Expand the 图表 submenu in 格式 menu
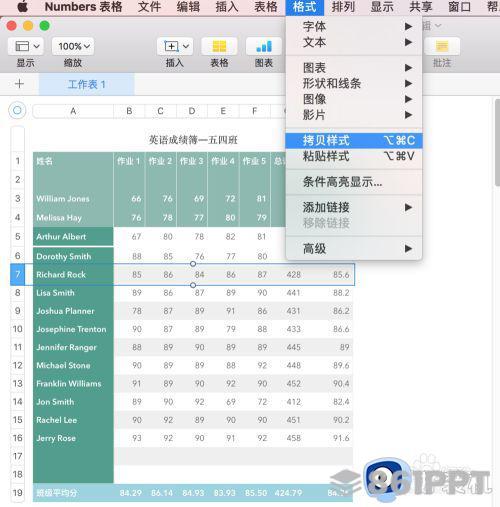The width and height of the screenshot is (500, 507). click(354, 68)
